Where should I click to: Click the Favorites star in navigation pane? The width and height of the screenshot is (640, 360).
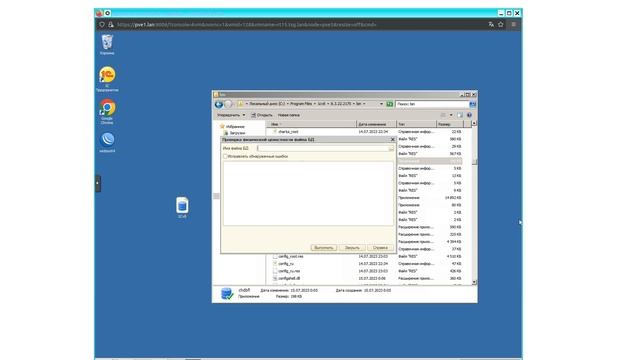222,127
